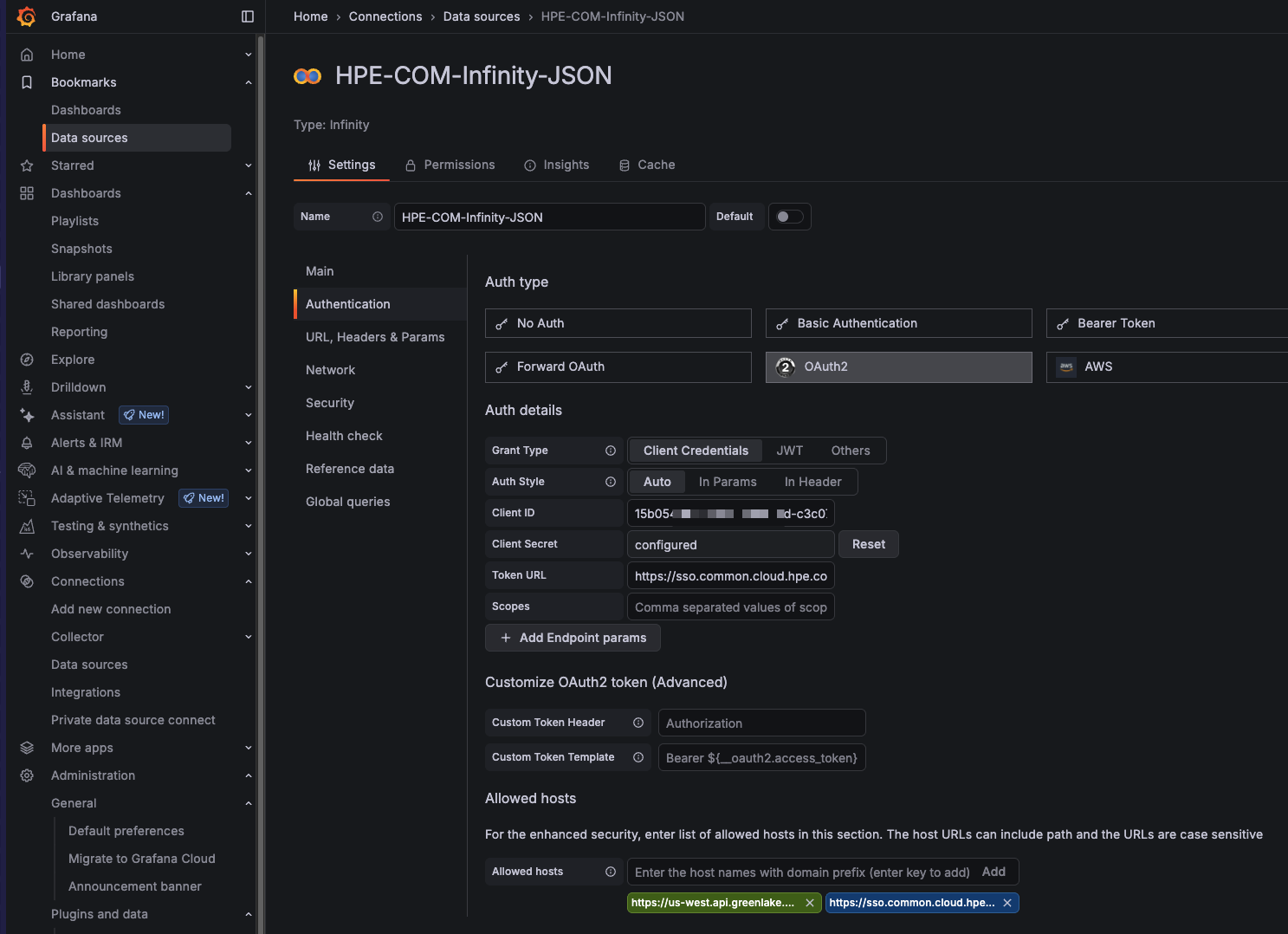Click the Alerts & IRM bell icon
The width and height of the screenshot is (1288, 934).
[27, 443]
